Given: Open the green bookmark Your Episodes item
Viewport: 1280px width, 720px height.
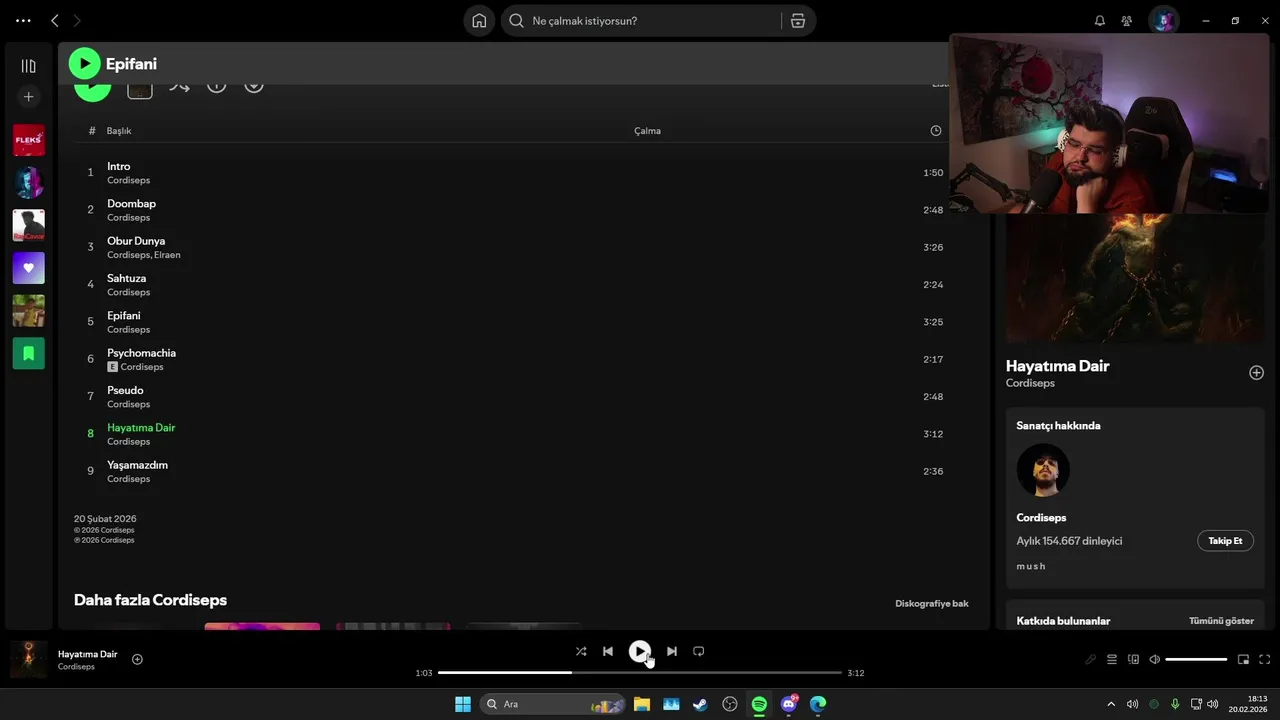Looking at the screenshot, I should (28, 353).
